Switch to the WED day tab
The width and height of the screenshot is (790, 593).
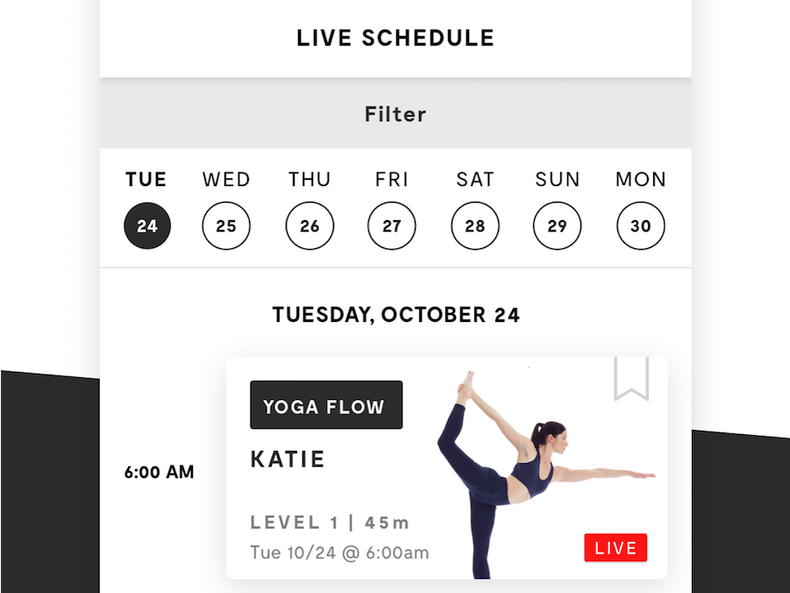226,180
